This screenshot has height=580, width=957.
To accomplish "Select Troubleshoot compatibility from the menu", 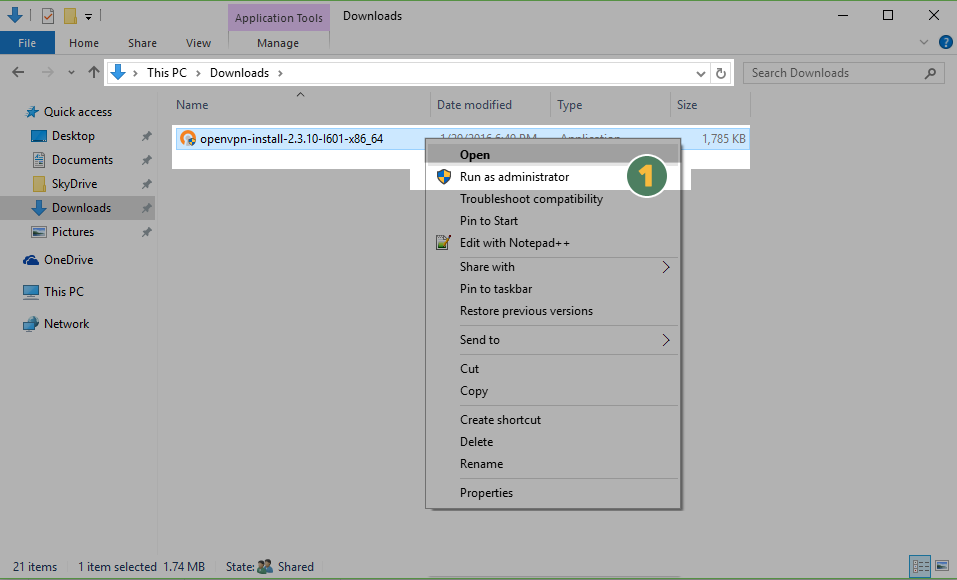I will click(530, 199).
